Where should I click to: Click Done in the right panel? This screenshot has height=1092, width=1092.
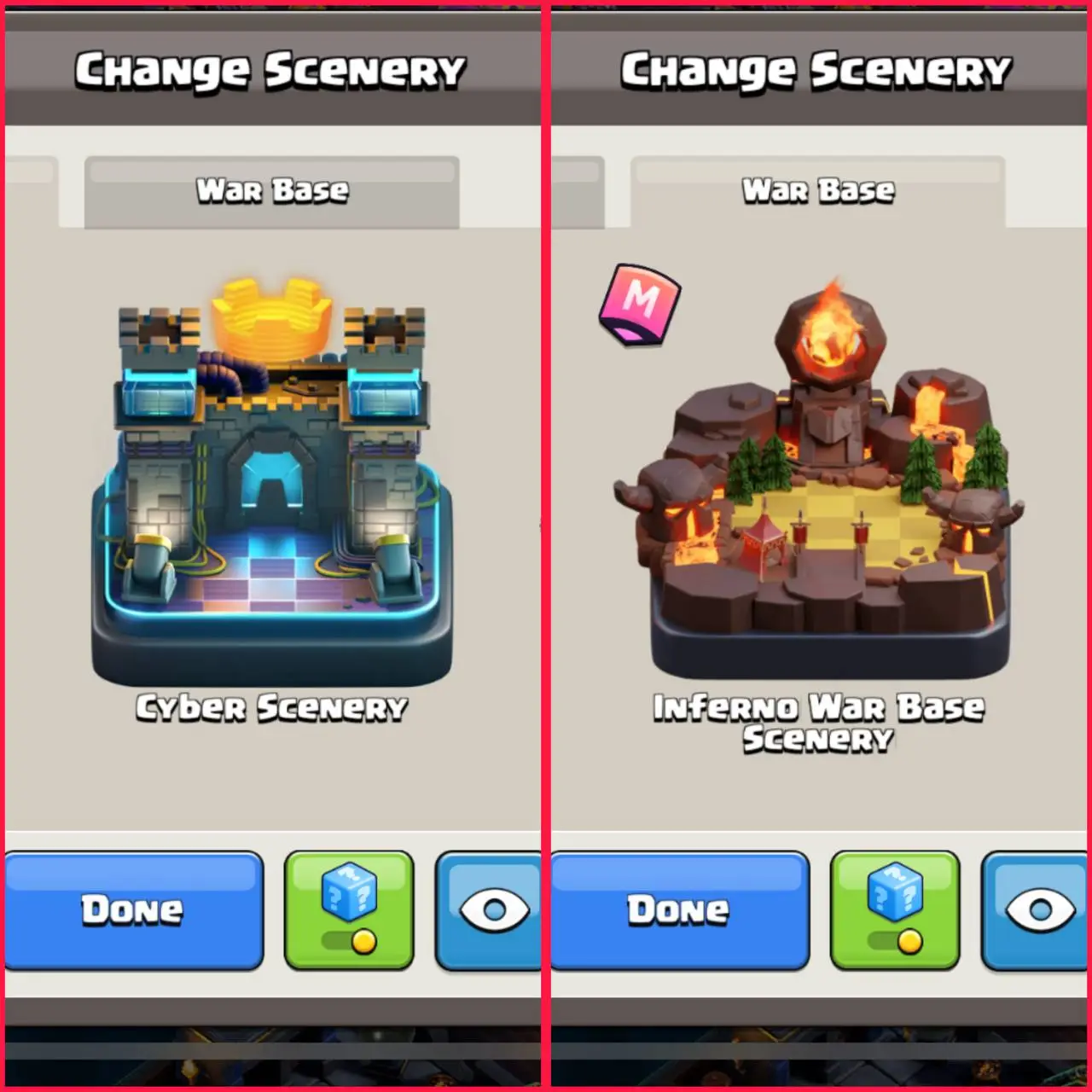680,910
